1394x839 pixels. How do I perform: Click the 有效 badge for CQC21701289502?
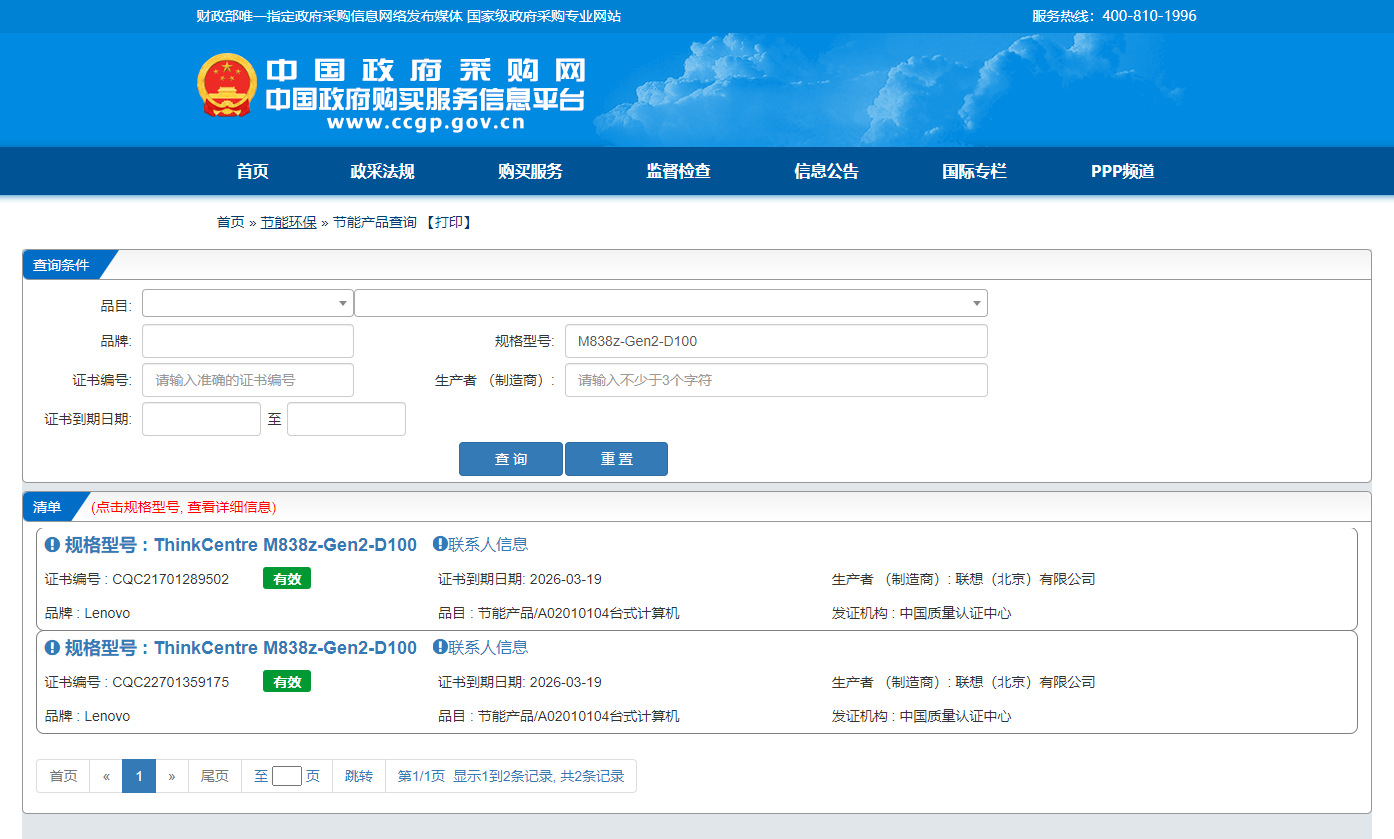pyautogui.click(x=287, y=578)
